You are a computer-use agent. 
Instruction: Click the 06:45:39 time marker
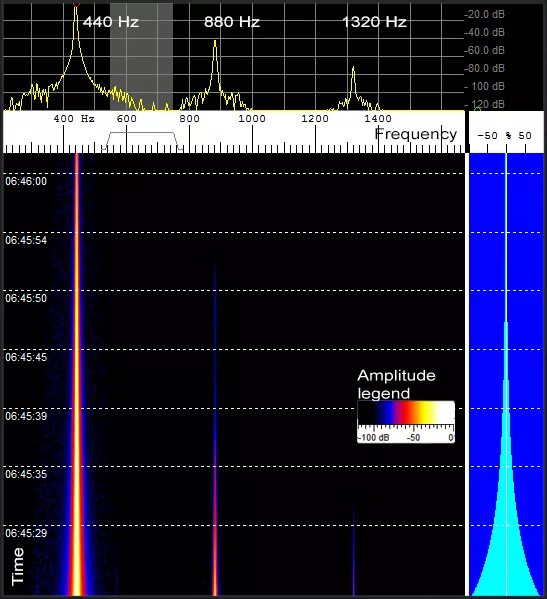pyautogui.click(x=26, y=416)
